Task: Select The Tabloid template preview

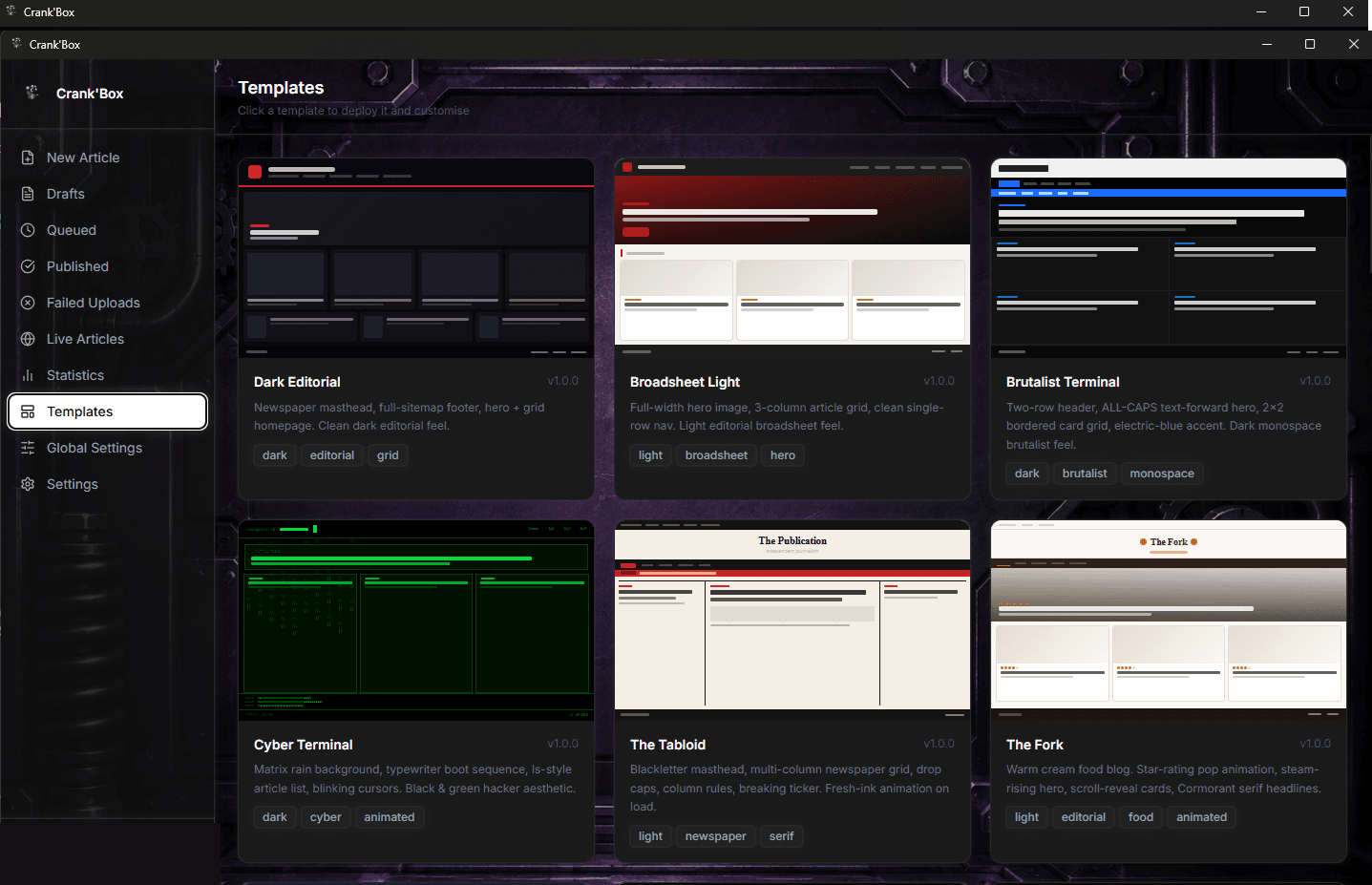Action: (792, 621)
